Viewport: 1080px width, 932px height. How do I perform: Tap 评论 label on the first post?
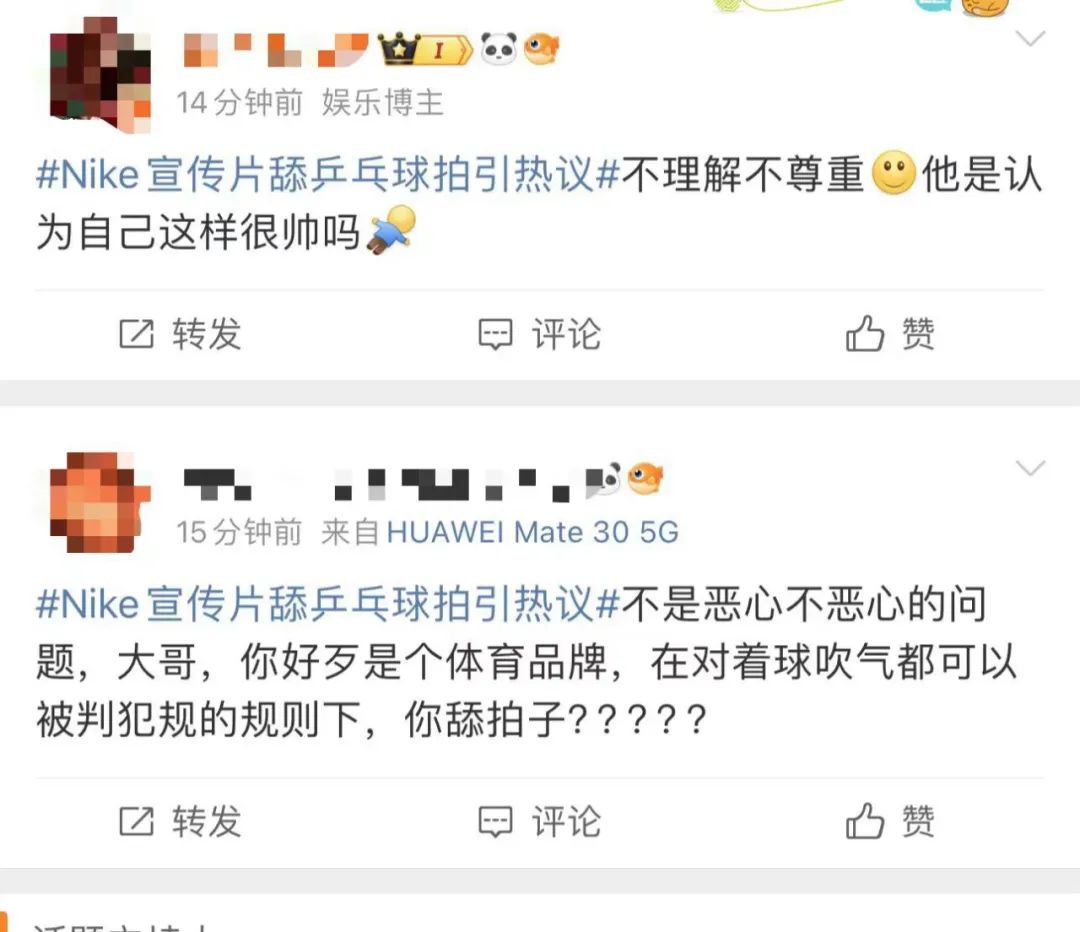coord(566,334)
